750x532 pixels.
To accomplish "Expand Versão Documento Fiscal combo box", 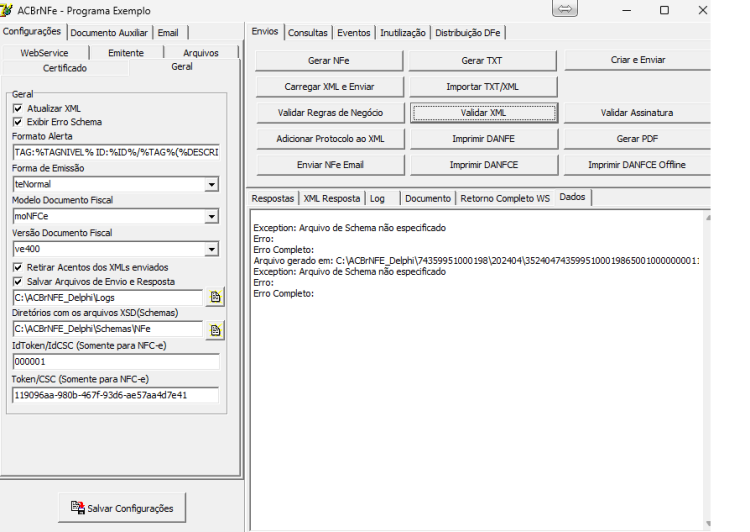I will [x=211, y=249].
